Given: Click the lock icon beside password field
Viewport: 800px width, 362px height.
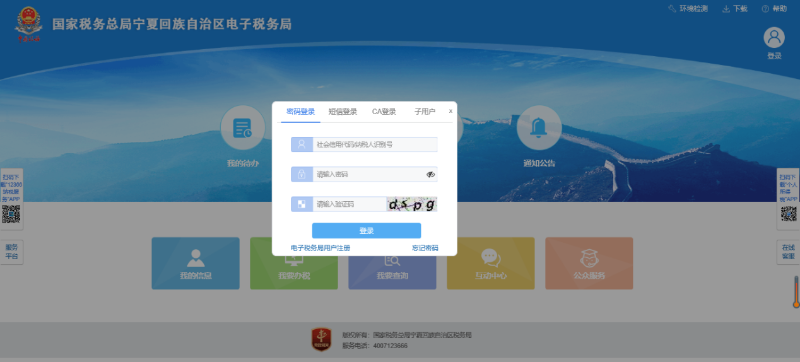Looking at the screenshot, I should tap(302, 174).
